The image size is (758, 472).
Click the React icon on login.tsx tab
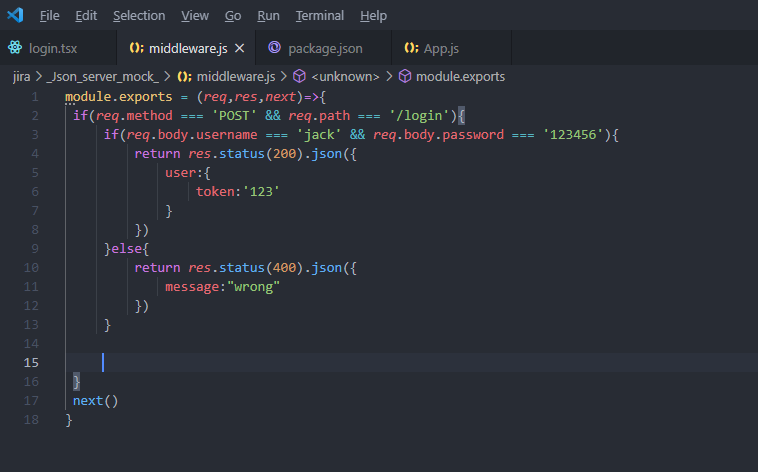[15, 48]
